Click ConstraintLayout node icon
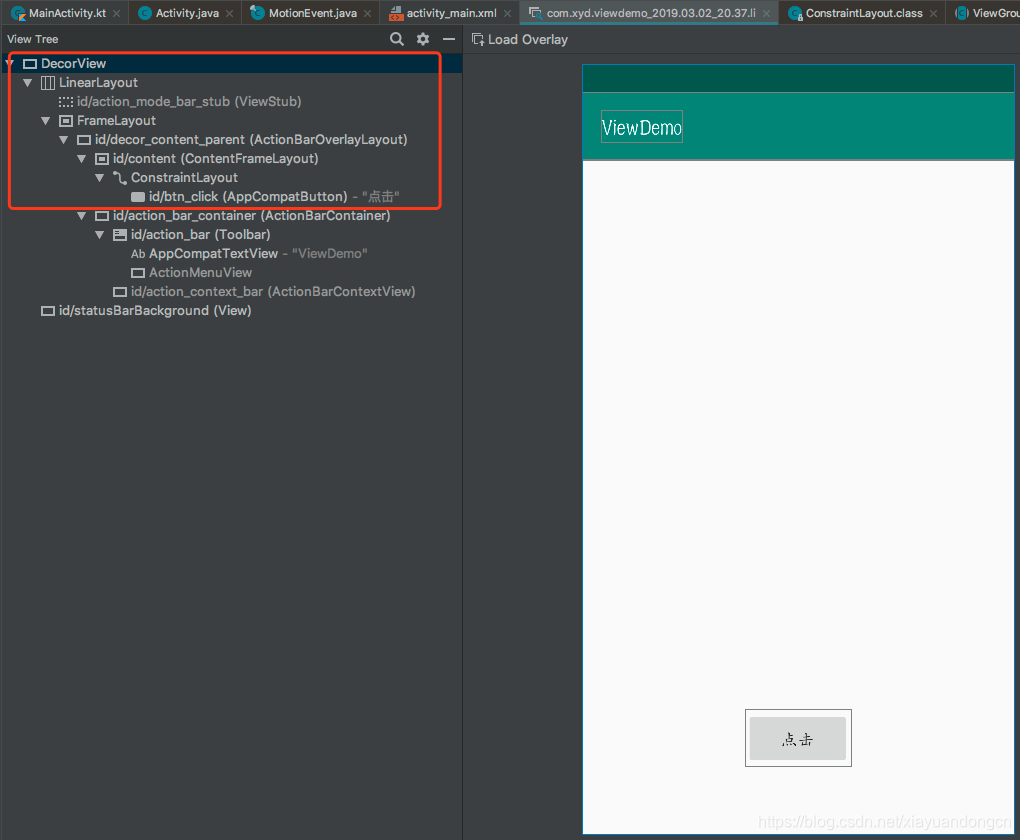This screenshot has width=1020, height=840. point(120,178)
